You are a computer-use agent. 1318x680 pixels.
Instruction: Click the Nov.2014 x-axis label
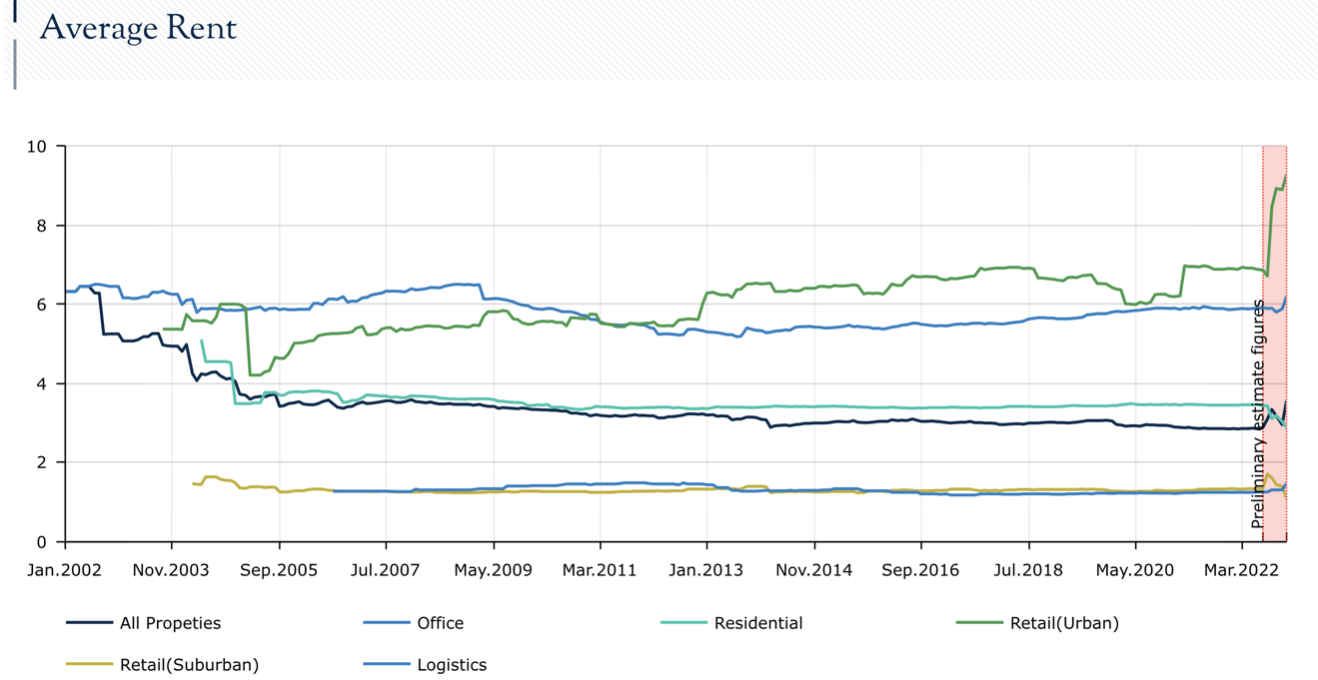[x=814, y=571]
